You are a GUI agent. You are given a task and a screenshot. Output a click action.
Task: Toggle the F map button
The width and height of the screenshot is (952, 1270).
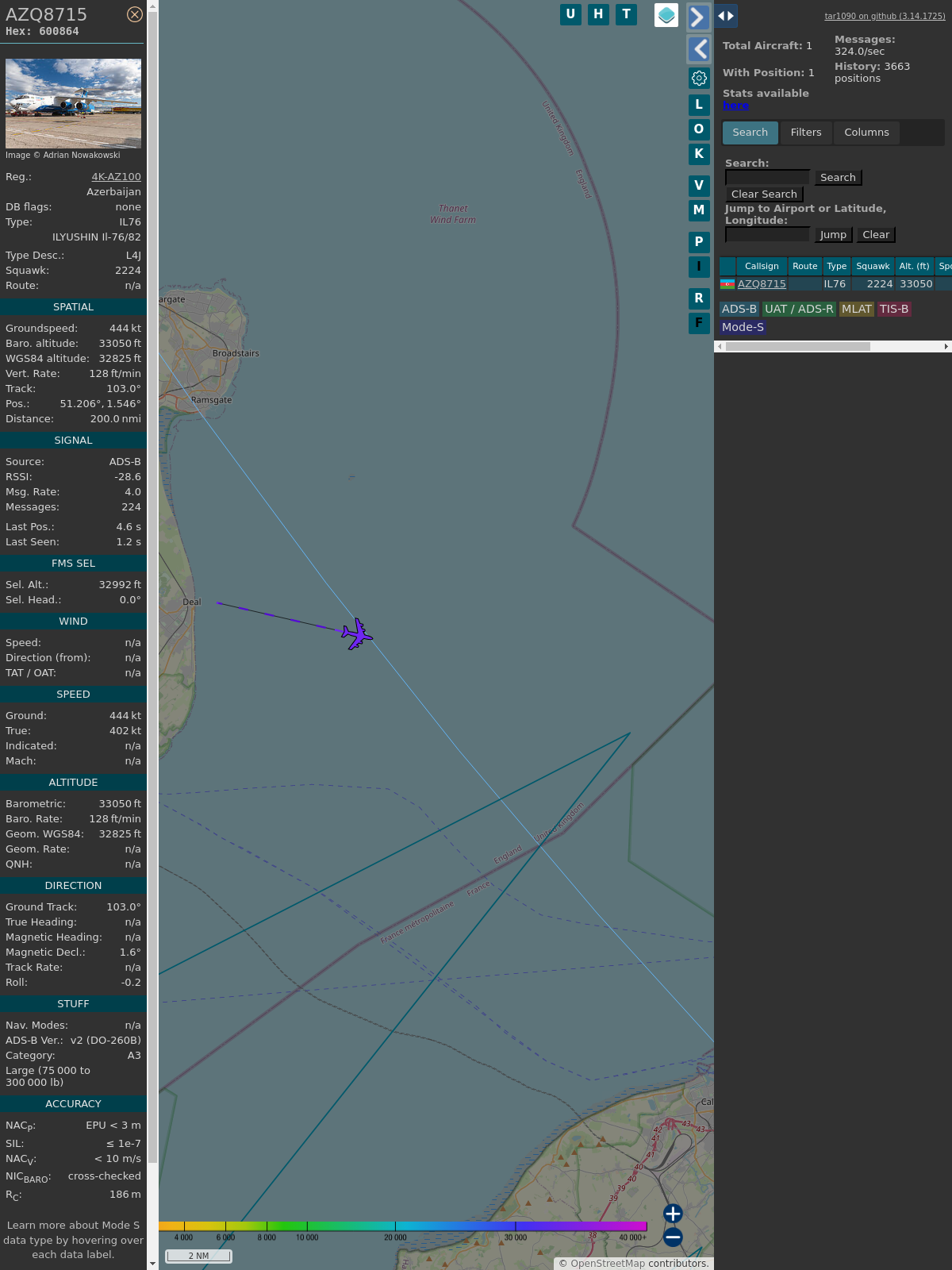[x=699, y=323]
